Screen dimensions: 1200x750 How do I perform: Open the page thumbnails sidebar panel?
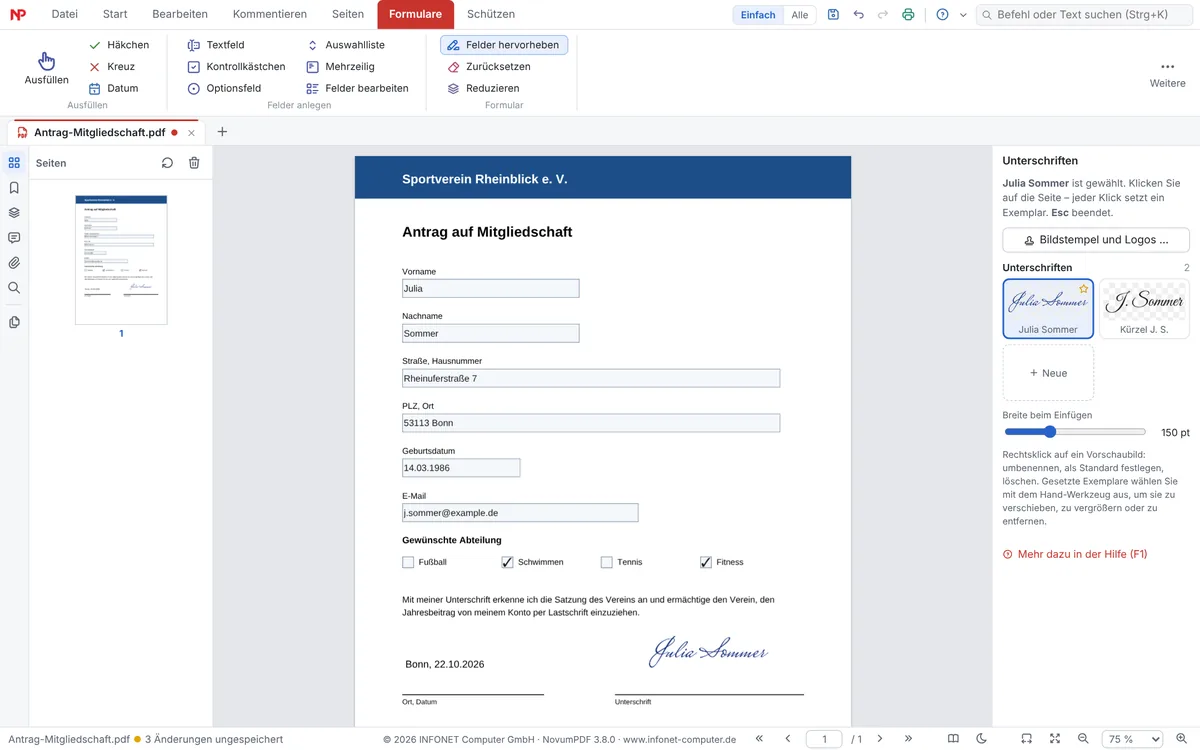click(14, 163)
